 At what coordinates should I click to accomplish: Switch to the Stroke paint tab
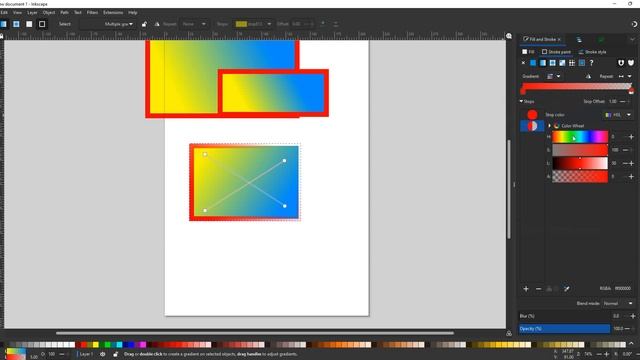[556, 52]
